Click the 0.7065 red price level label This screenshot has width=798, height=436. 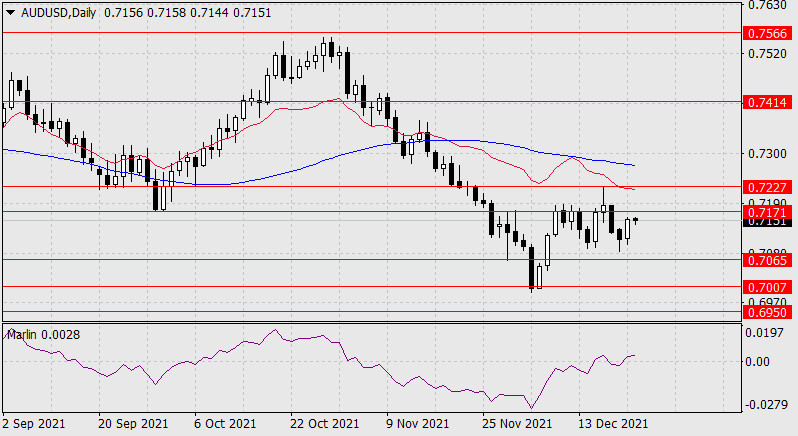click(767, 260)
